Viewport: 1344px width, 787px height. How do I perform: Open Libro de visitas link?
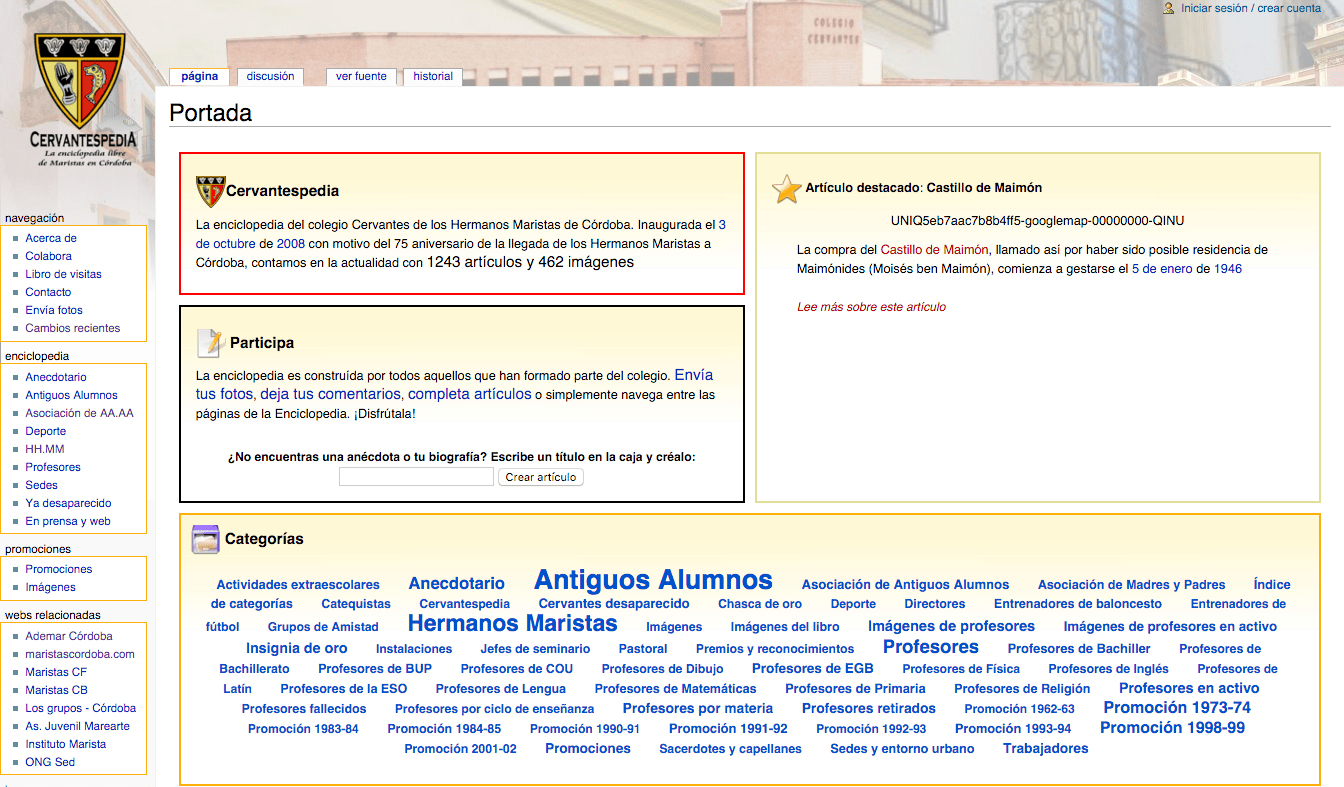click(63, 274)
